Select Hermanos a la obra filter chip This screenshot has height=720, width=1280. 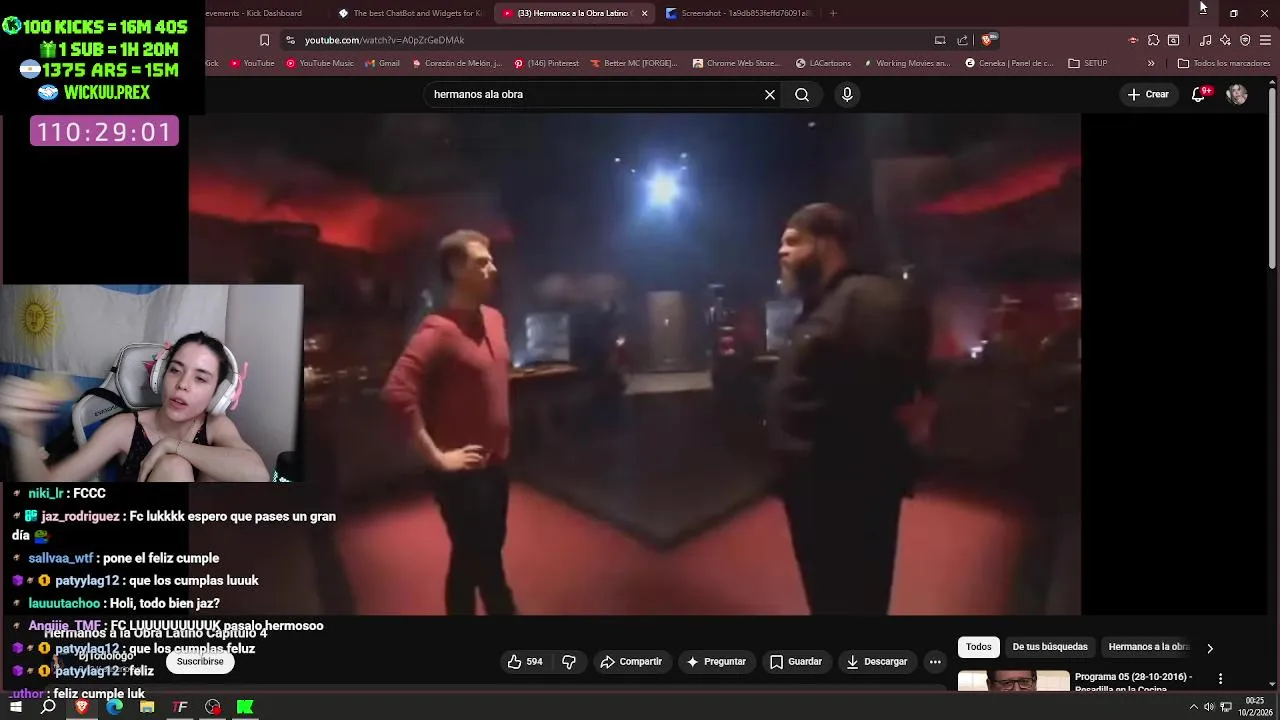1148,647
